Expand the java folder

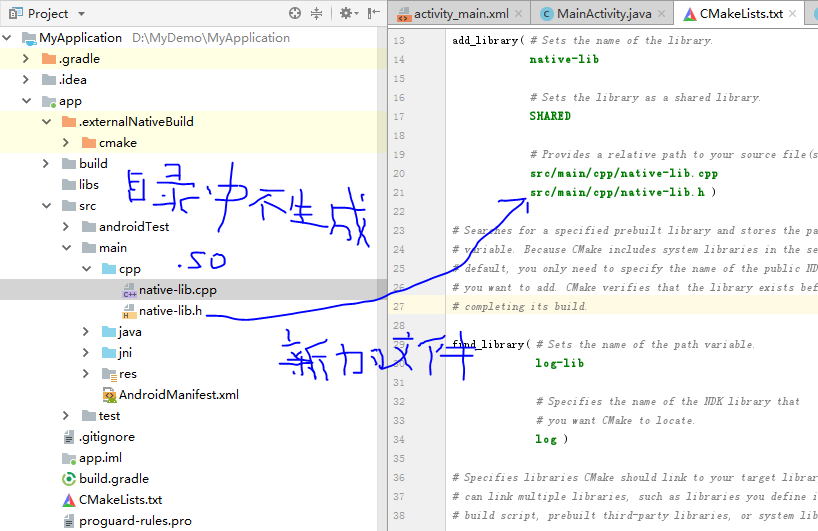click(86, 332)
